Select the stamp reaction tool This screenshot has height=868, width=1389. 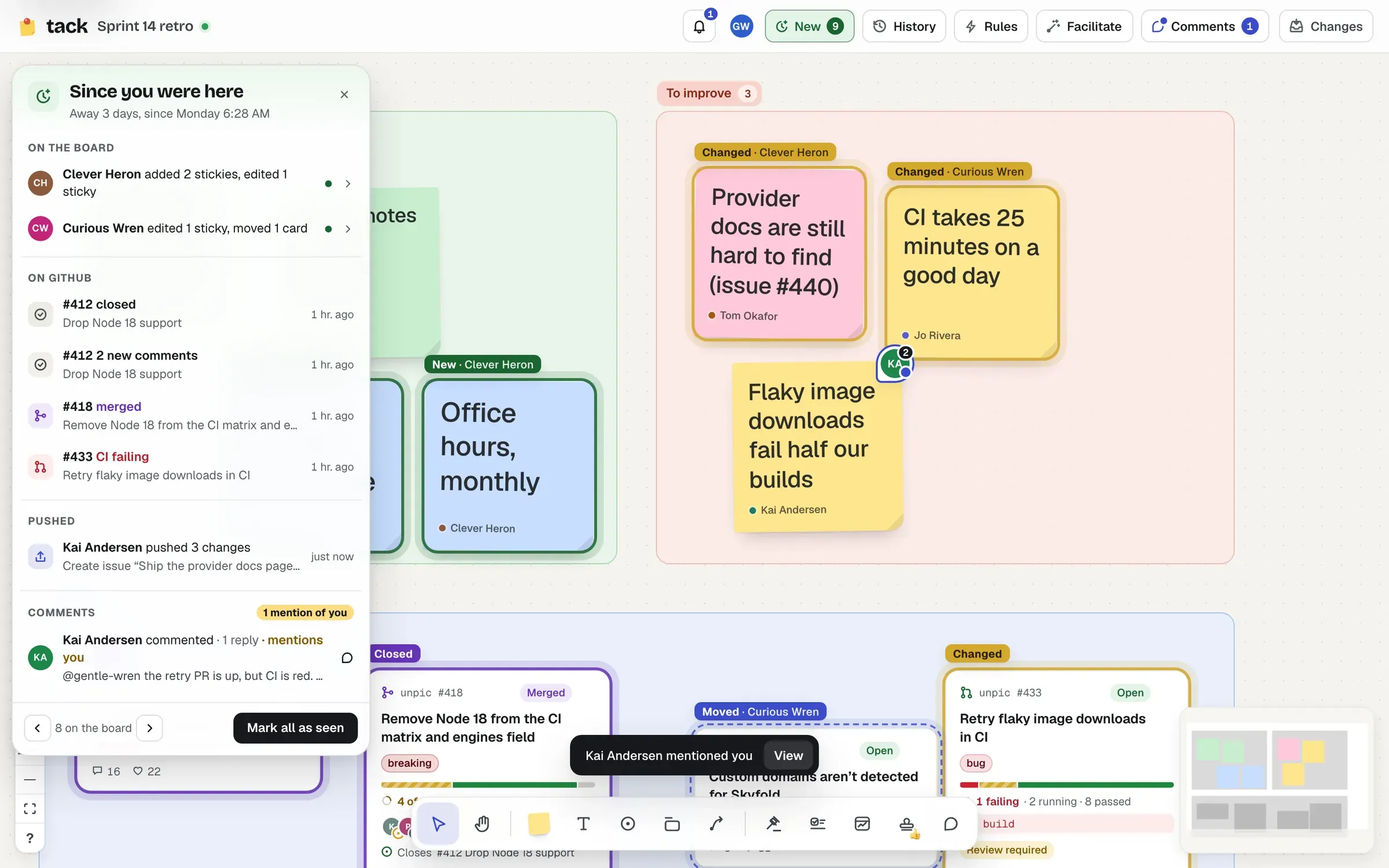click(907, 823)
